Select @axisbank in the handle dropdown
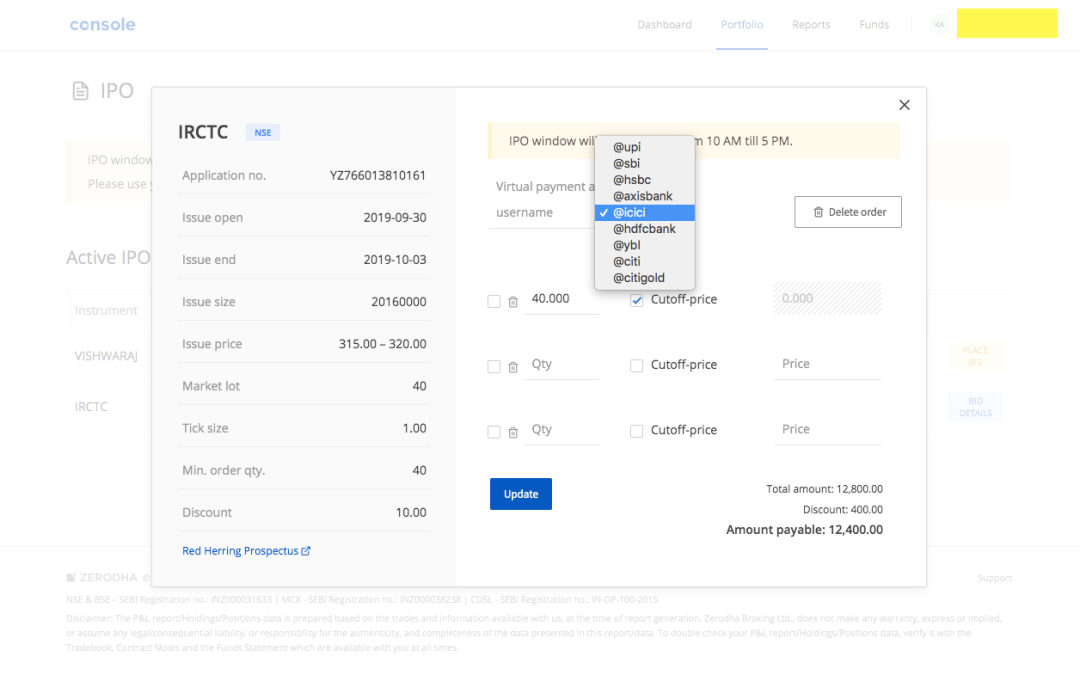This screenshot has height=675, width=1080. (x=645, y=196)
